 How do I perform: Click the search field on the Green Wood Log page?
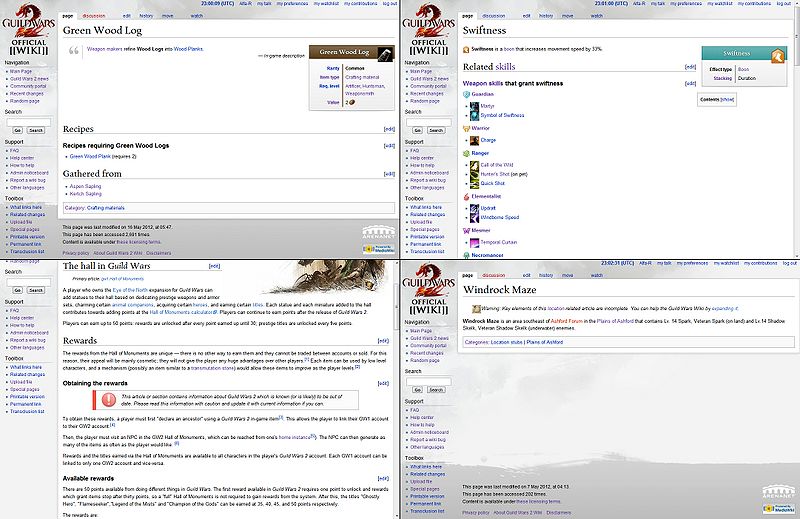click(29, 122)
